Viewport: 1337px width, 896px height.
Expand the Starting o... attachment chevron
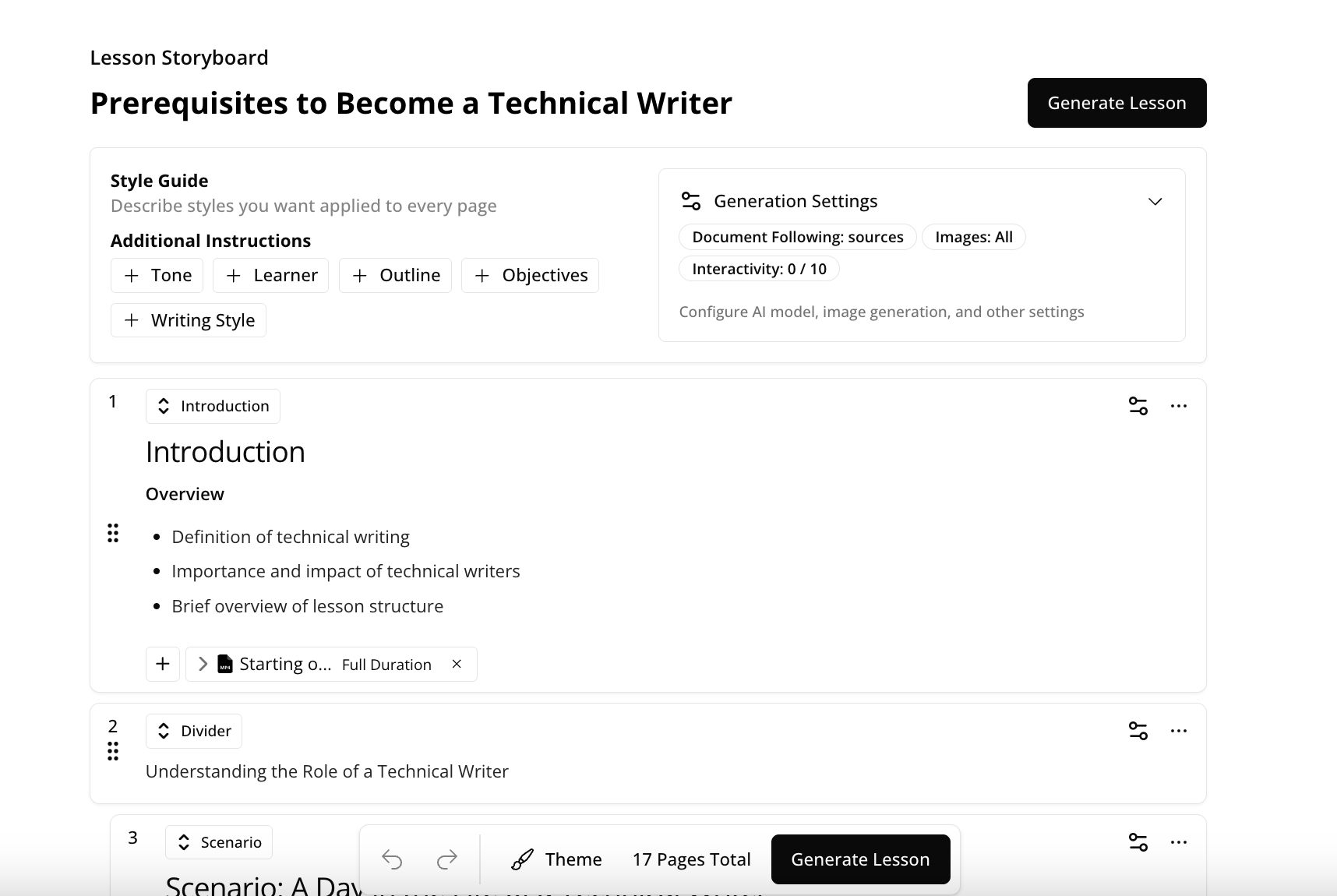pos(203,664)
